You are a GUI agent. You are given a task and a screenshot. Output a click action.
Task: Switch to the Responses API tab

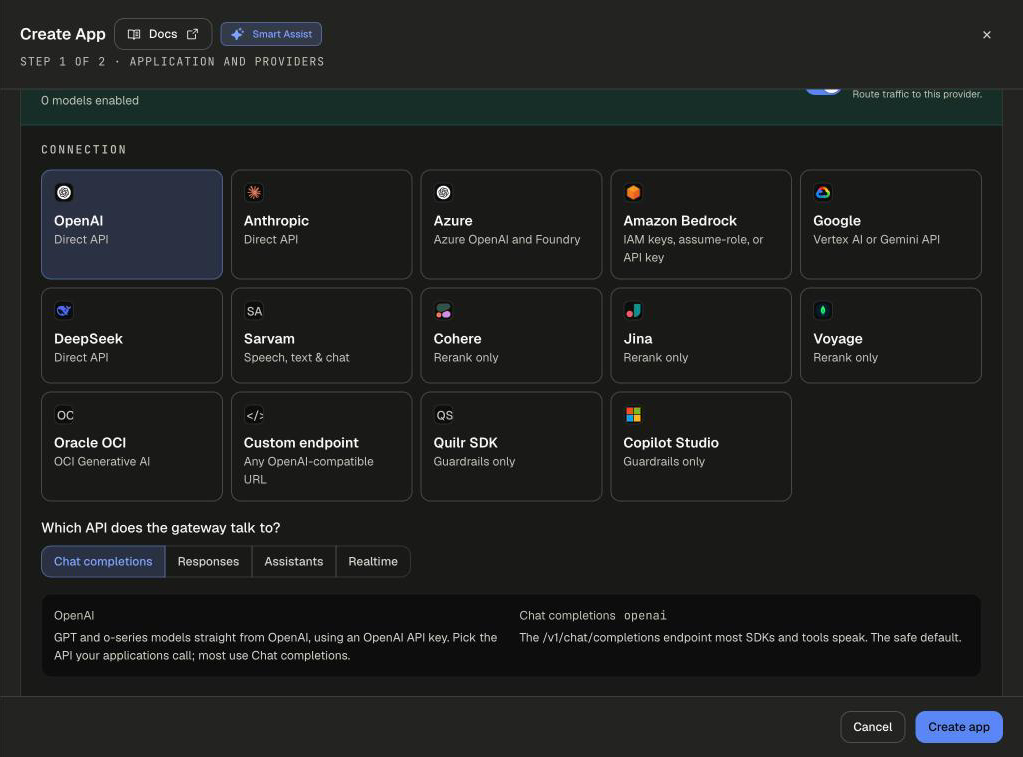tap(208, 561)
